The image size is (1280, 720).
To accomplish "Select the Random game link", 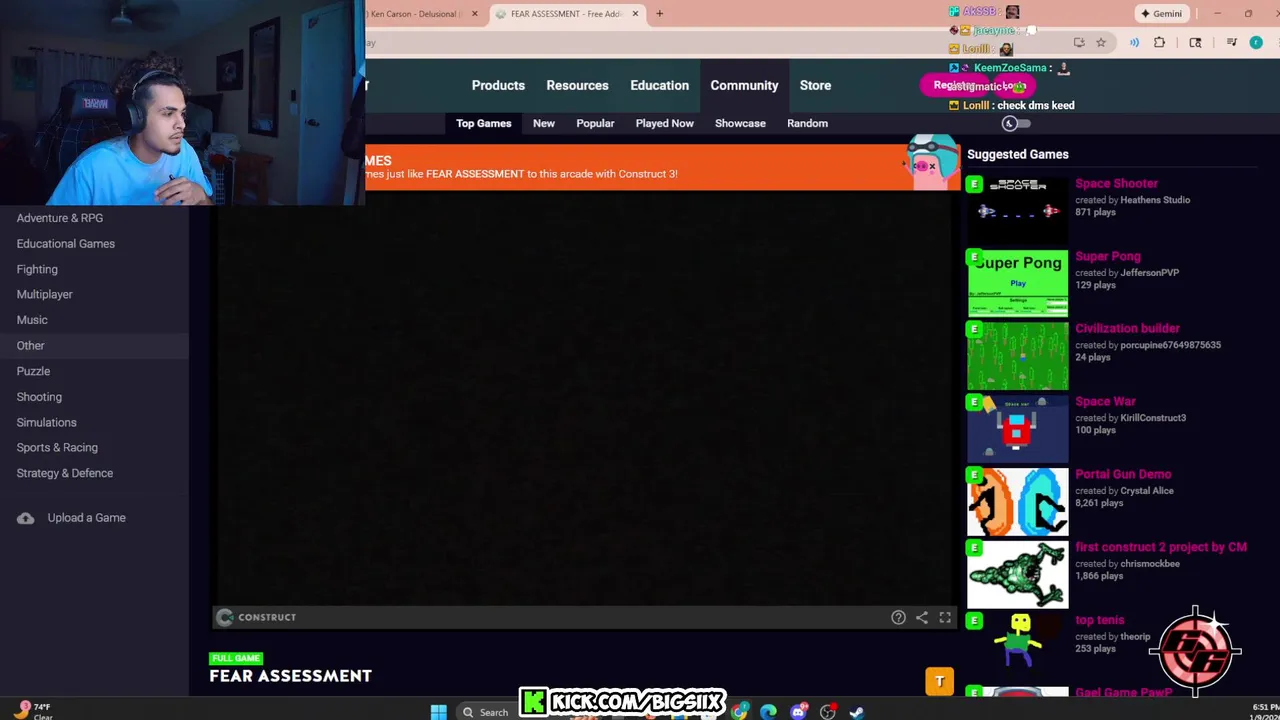I will click(x=807, y=124).
